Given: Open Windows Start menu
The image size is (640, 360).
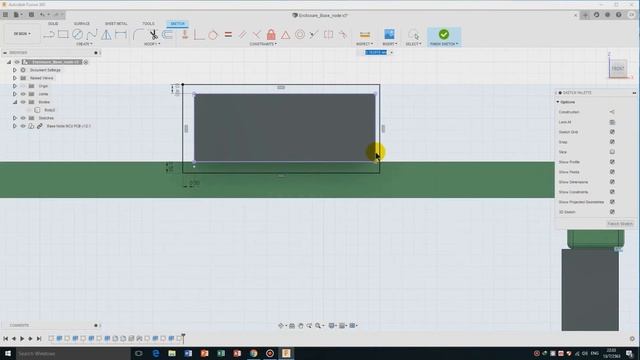Looking at the screenshot, I should pos(7,353).
